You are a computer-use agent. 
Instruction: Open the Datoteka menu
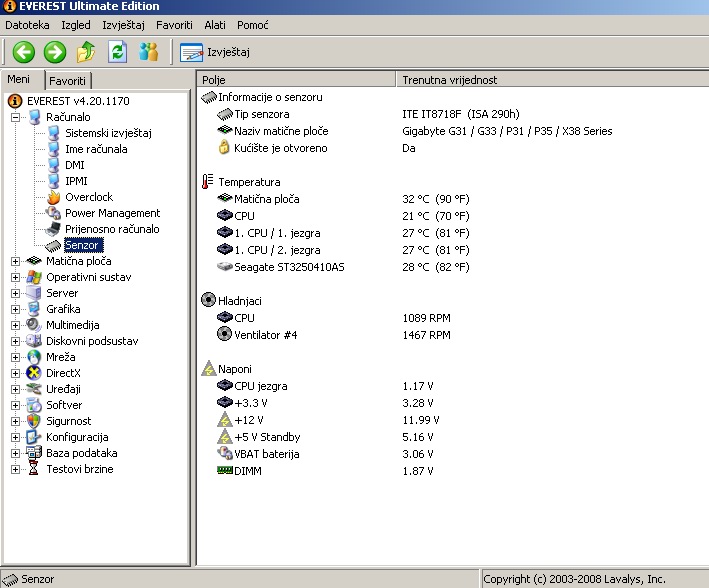click(28, 23)
